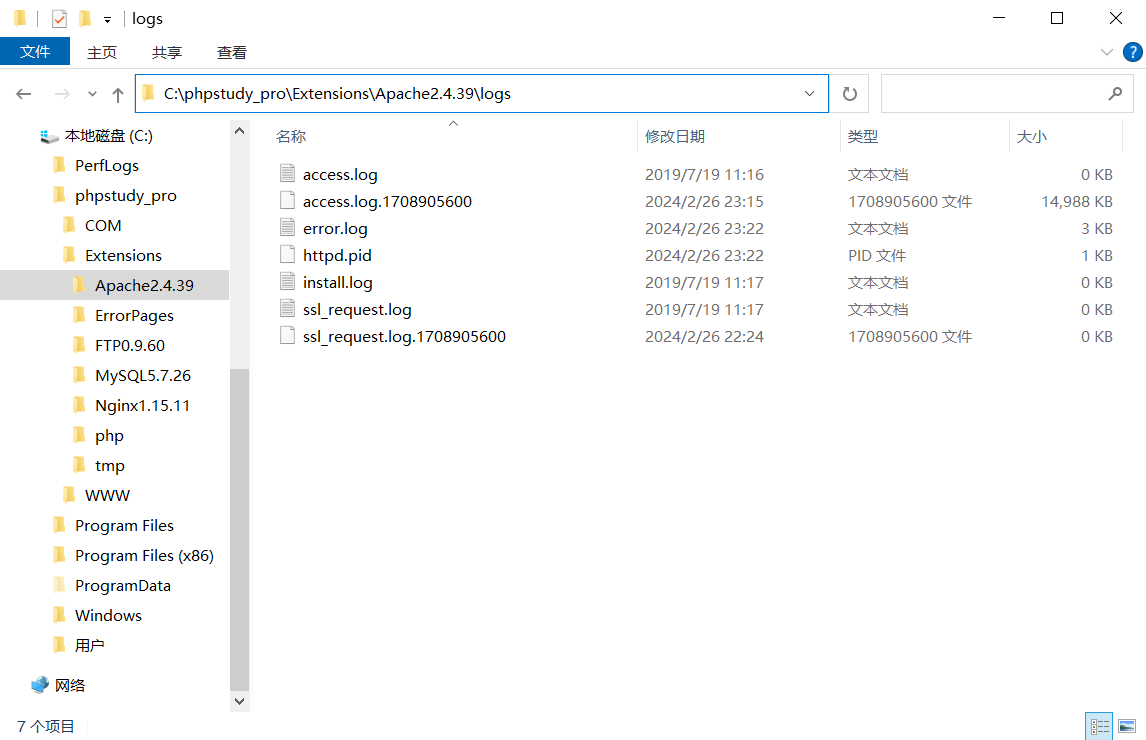Click FTP0.9.60 folder icon in tree

point(80,344)
